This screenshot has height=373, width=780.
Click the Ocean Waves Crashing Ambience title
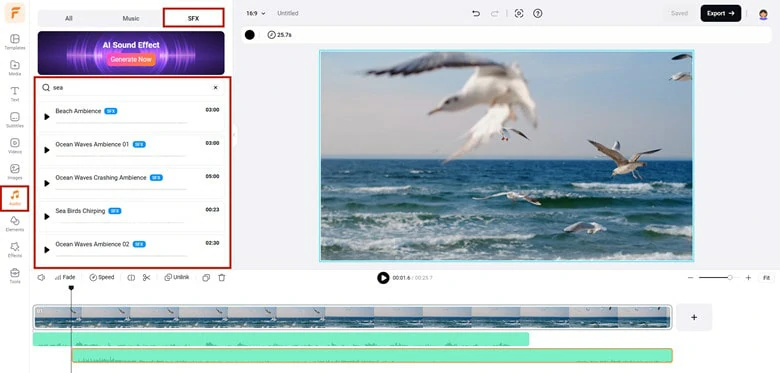tap(101, 178)
